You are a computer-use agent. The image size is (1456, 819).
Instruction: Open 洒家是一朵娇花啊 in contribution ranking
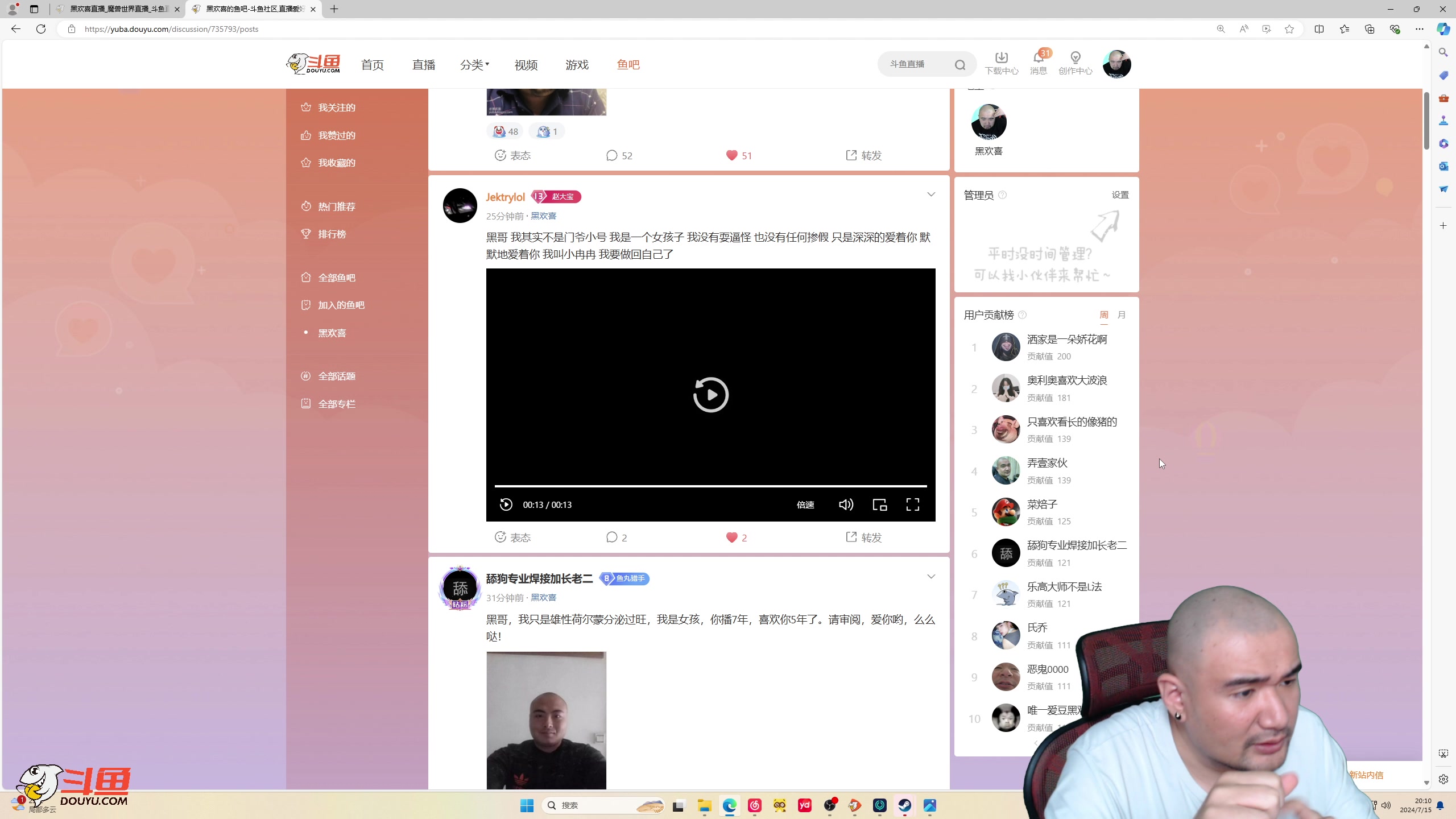coord(1066,340)
